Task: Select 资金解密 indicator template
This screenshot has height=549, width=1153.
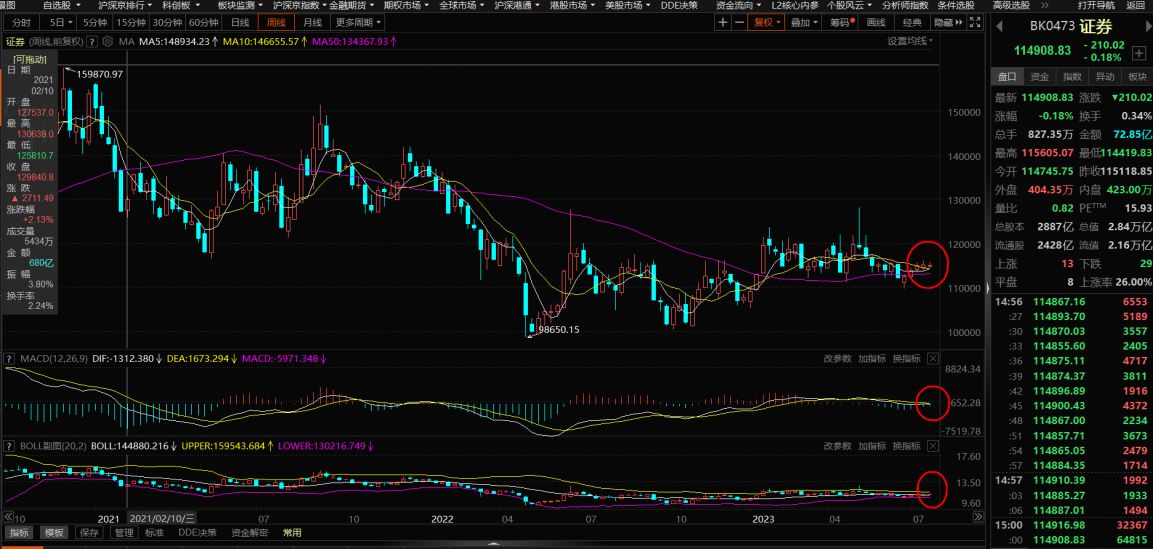Action: click(x=249, y=533)
